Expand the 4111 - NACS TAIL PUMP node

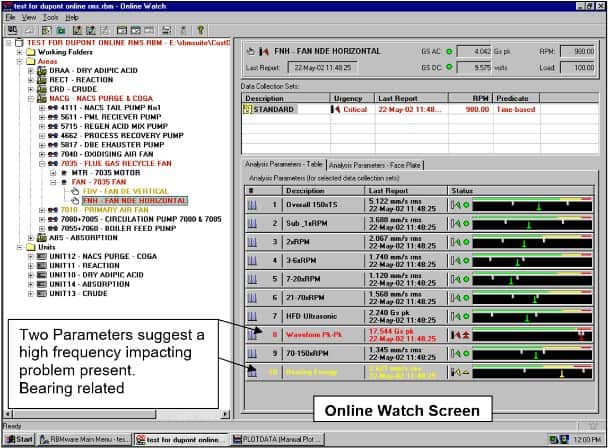tap(42, 108)
